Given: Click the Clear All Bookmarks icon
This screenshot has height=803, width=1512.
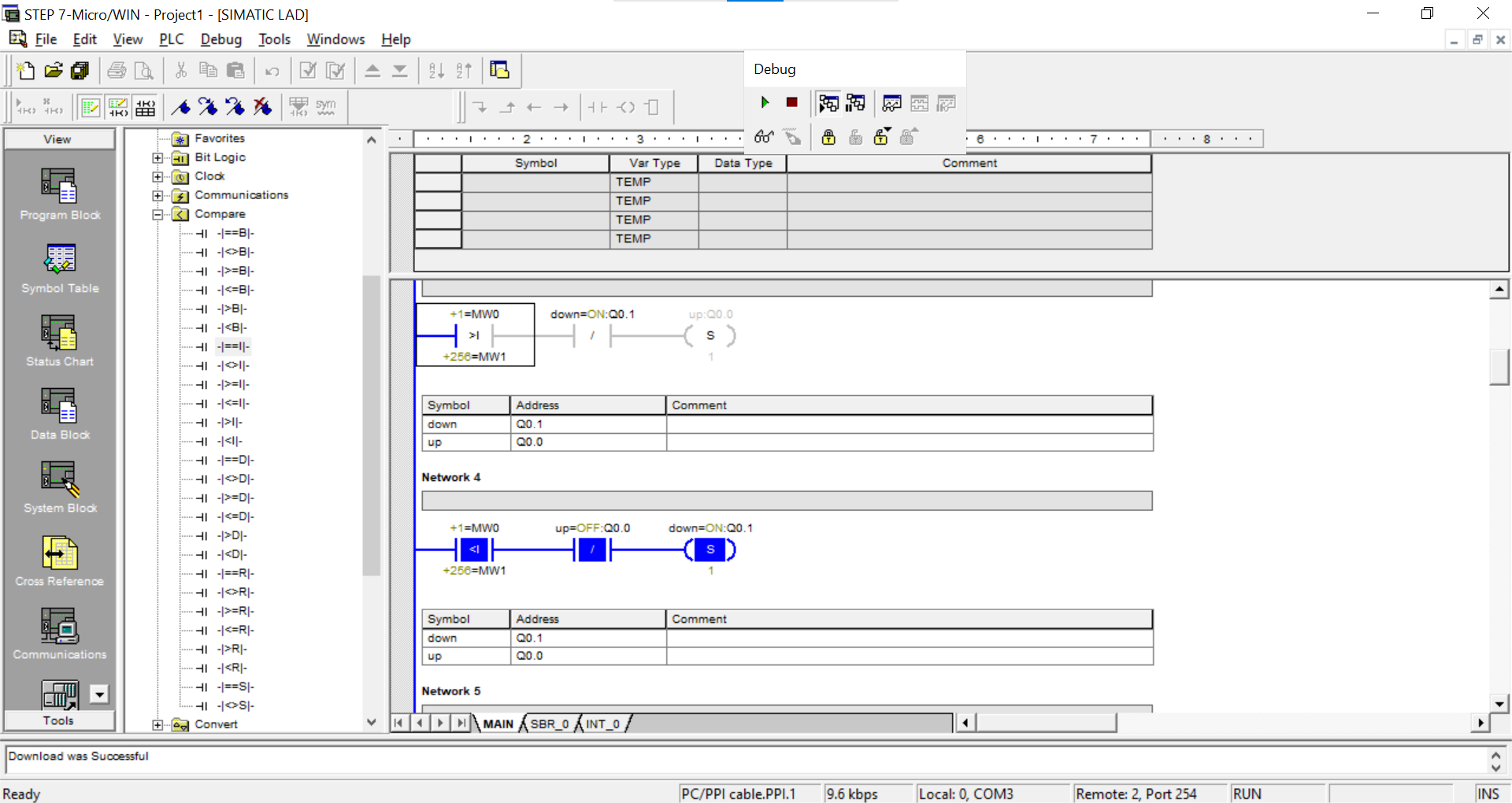Looking at the screenshot, I should click(263, 107).
